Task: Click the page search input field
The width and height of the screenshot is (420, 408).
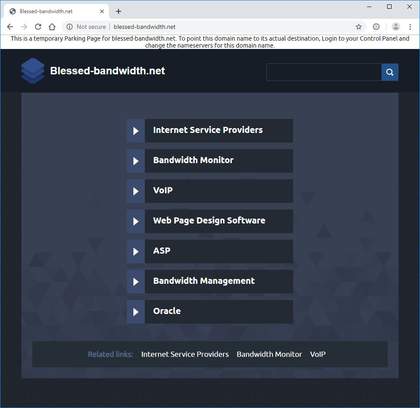Action: click(x=324, y=72)
